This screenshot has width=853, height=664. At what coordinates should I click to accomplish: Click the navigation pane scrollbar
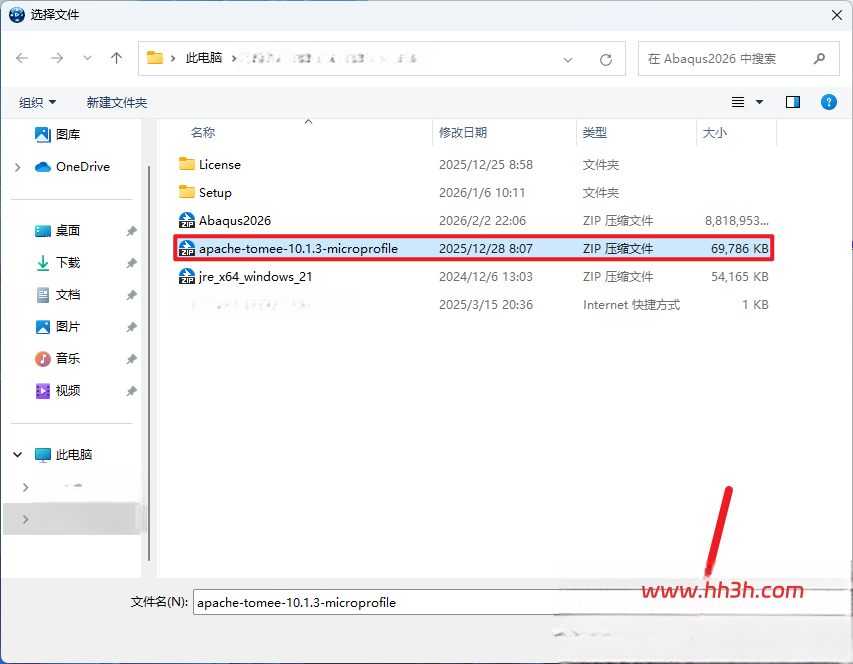click(149, 363)
